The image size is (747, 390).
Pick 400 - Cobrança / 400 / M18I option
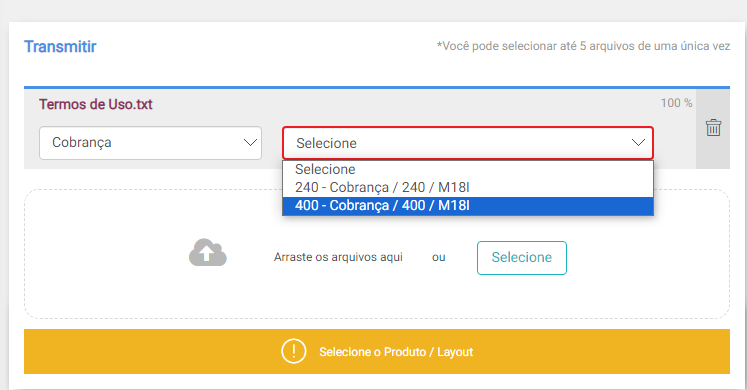tap(468, 206)
